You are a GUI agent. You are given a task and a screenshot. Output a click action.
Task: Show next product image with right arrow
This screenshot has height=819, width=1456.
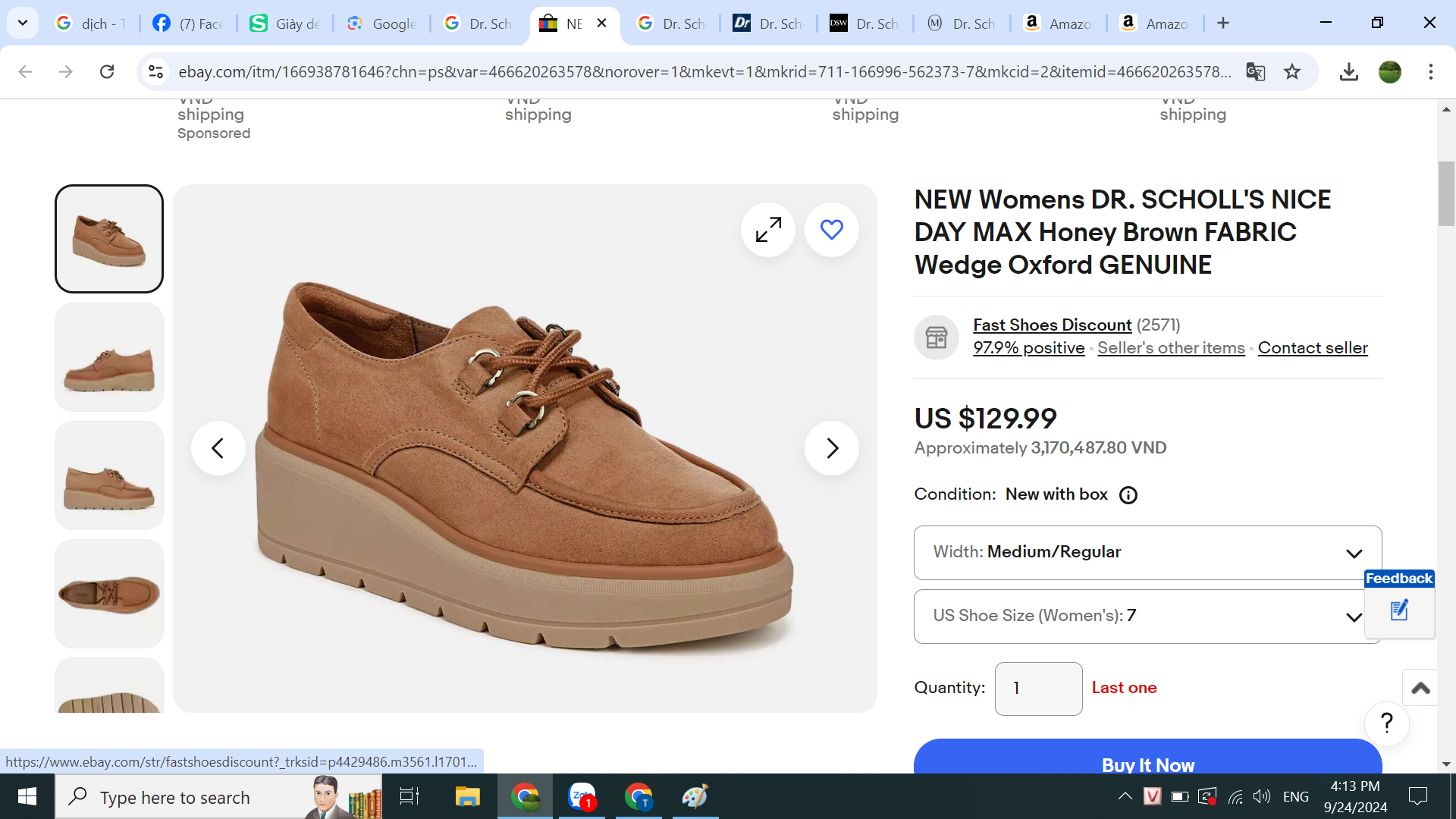click(831, 448)
